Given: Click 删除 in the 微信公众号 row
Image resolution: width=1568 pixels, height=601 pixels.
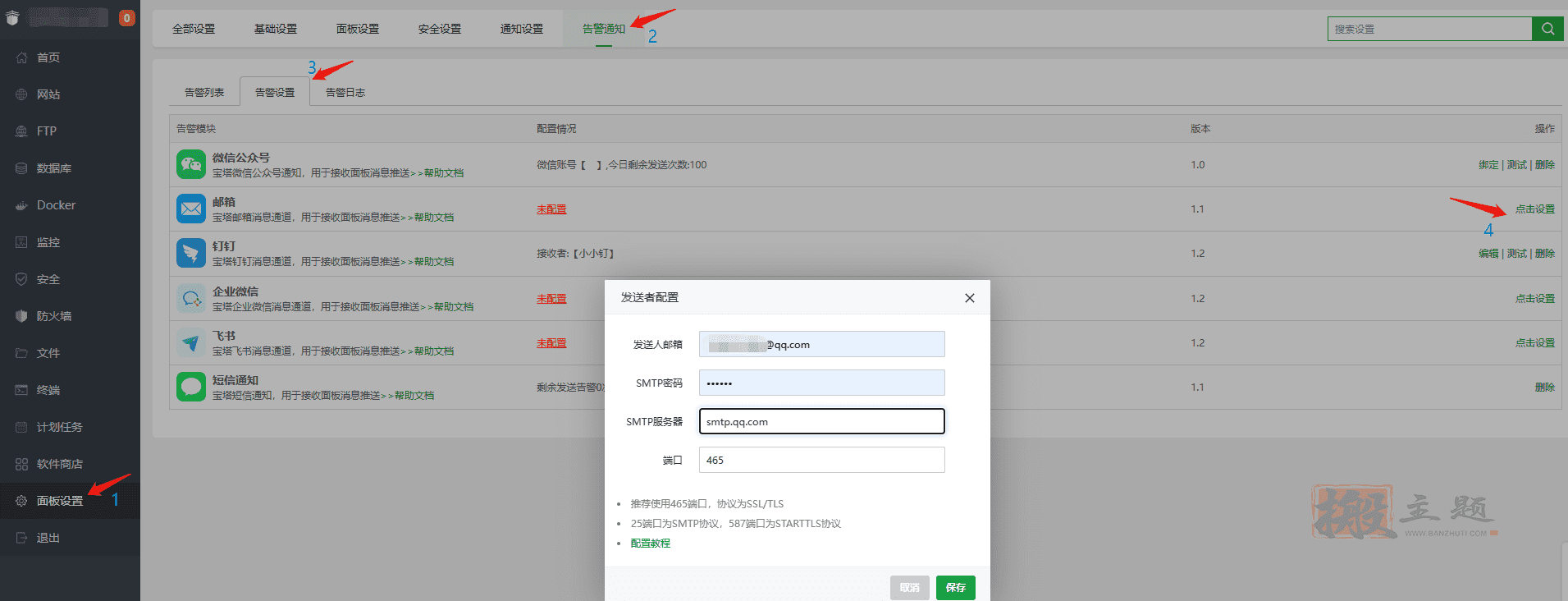Looking at the screenshot, I should [x=1545, y=165].
